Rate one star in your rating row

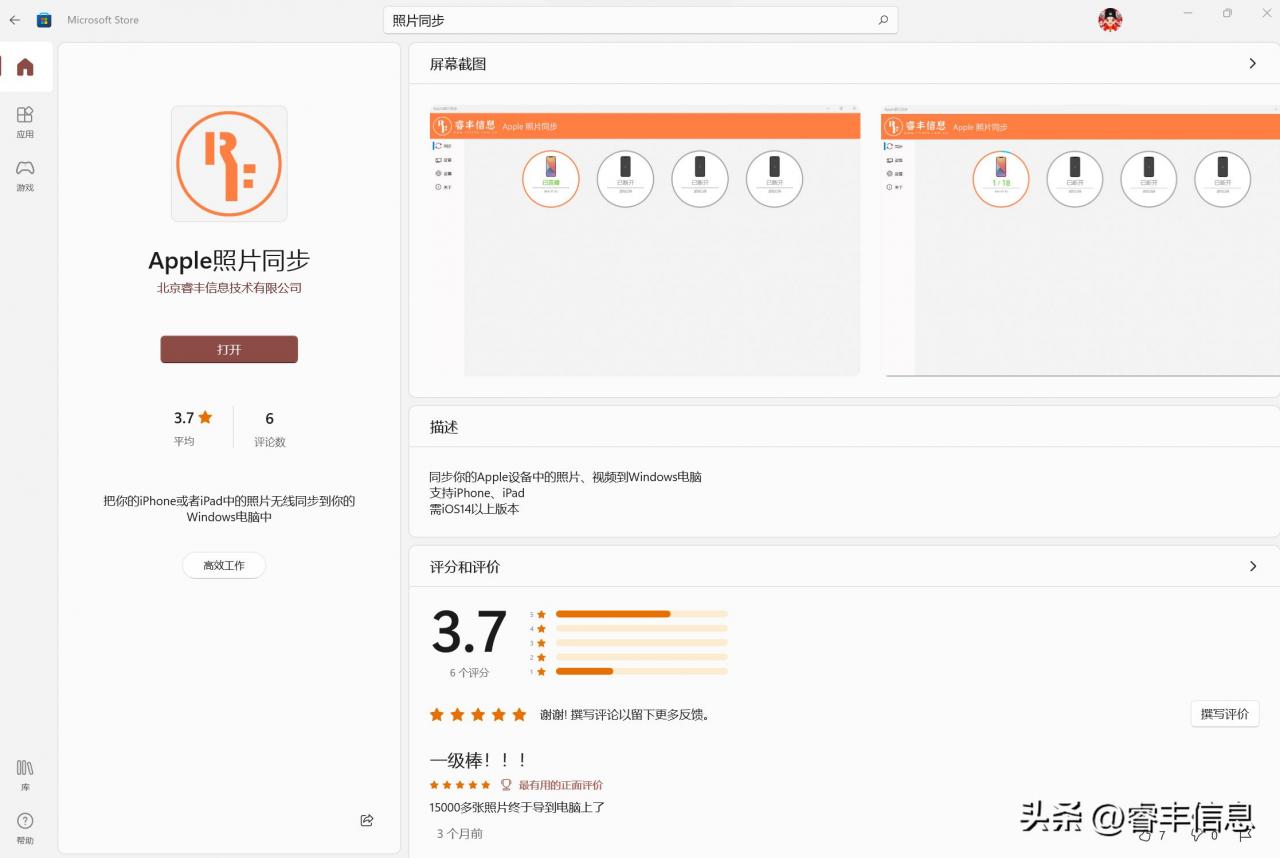[437, 715]
